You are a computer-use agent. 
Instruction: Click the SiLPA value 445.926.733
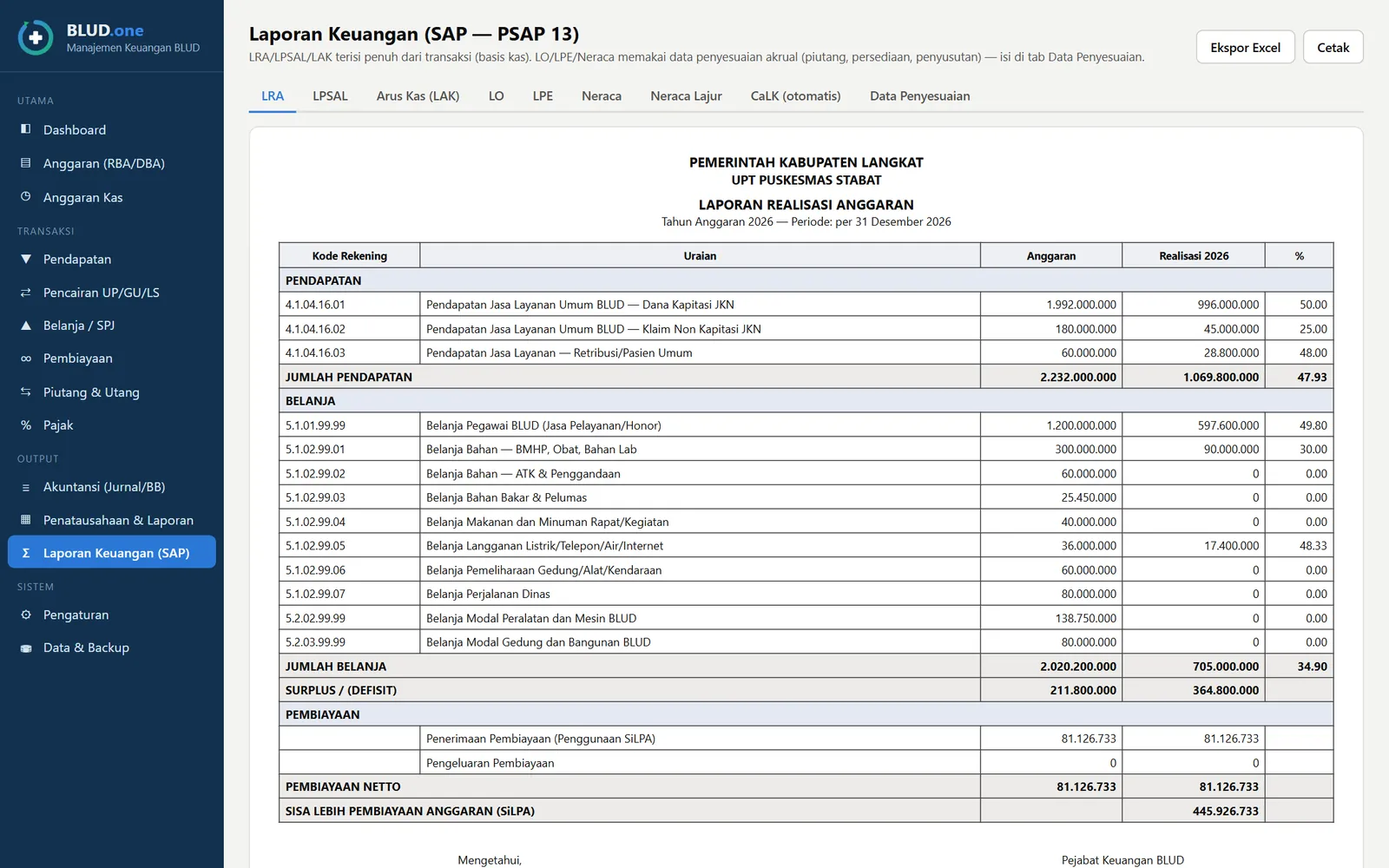1225,811
